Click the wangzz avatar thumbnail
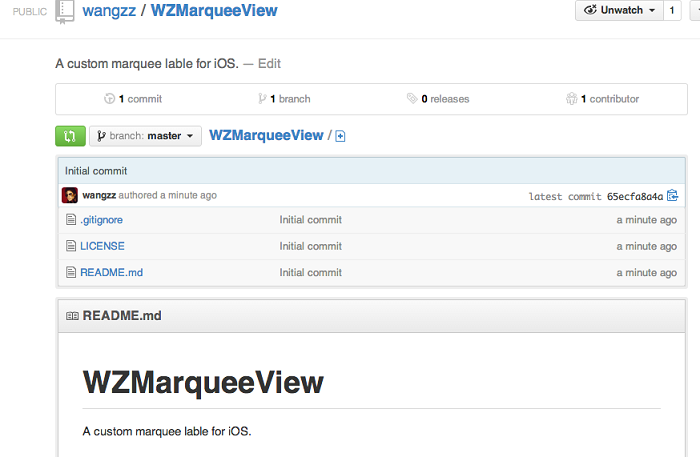The width and height of the screenshot is (700, 457). [x=70, y=195]
